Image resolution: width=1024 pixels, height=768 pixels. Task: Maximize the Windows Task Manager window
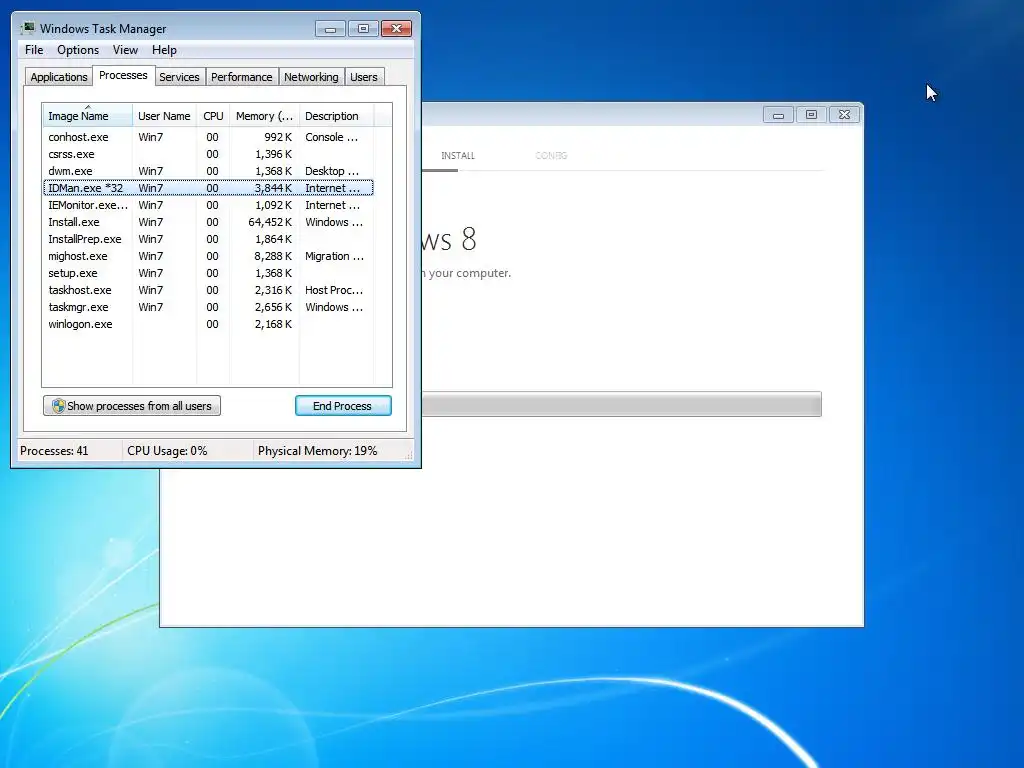(363, 29)
